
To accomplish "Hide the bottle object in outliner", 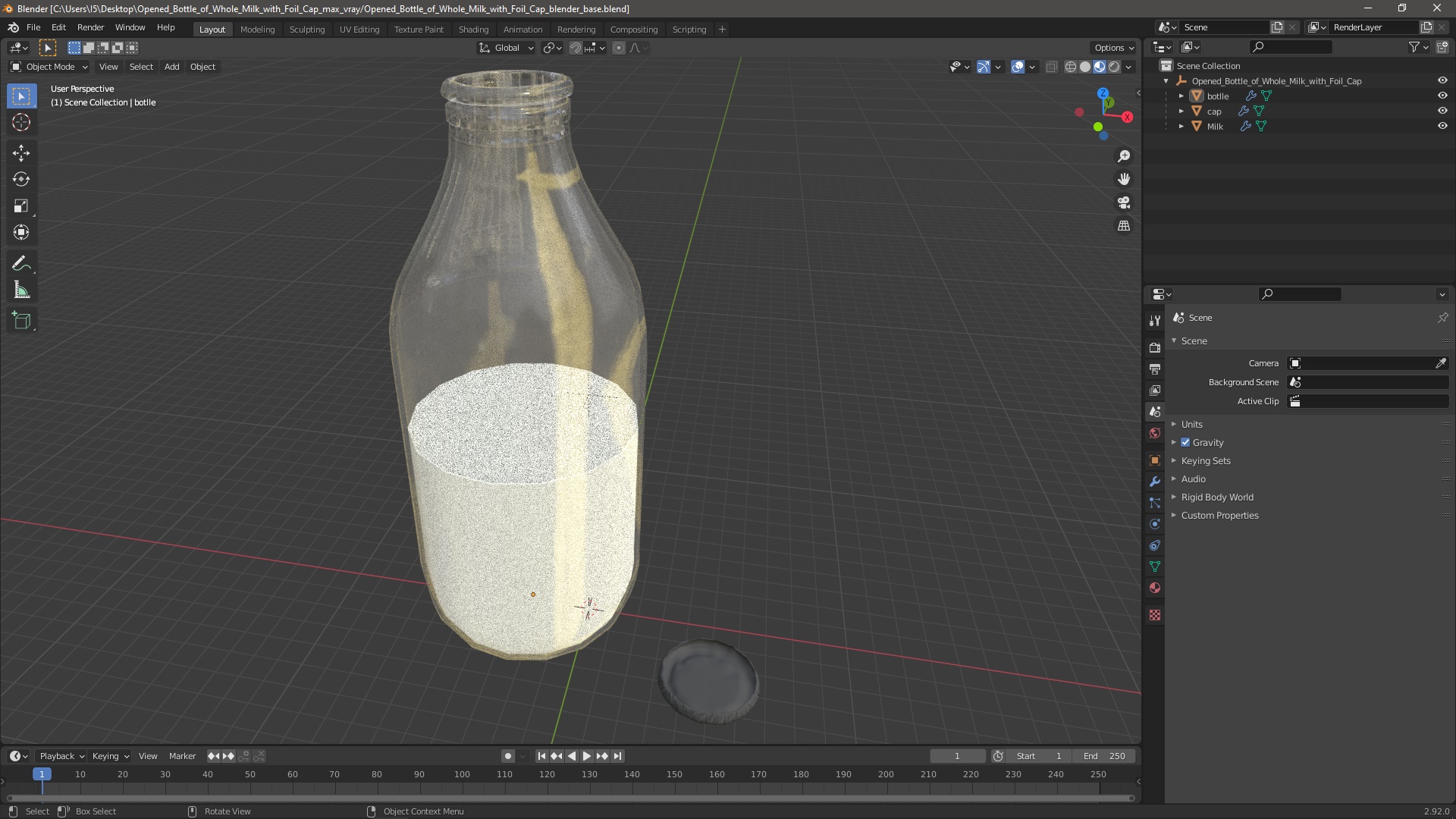I will coord(1442,96).
